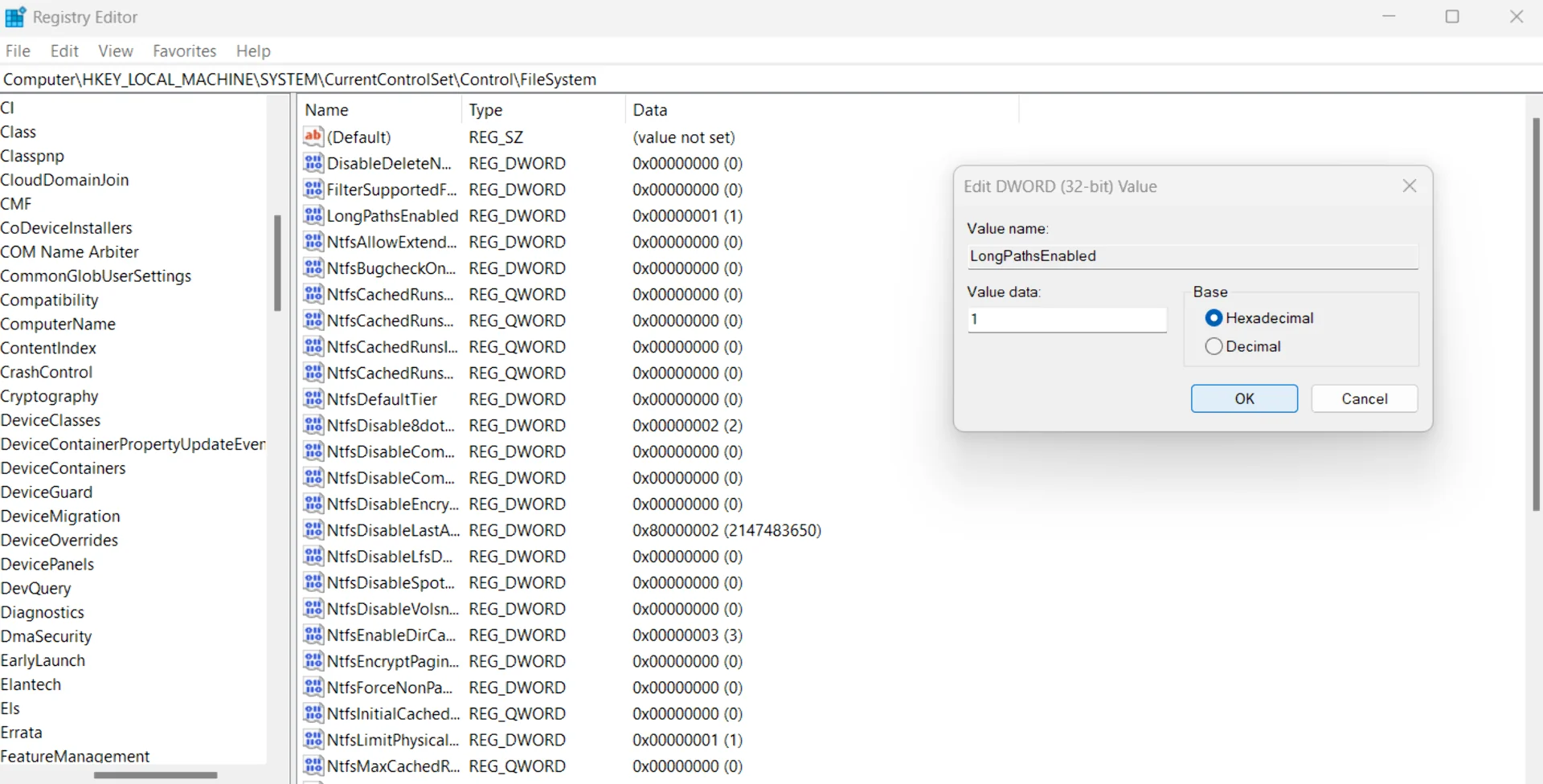Screen dimensions: 1543x784
Task: Select the Cryptography key in tree
Action: (50, 396)
